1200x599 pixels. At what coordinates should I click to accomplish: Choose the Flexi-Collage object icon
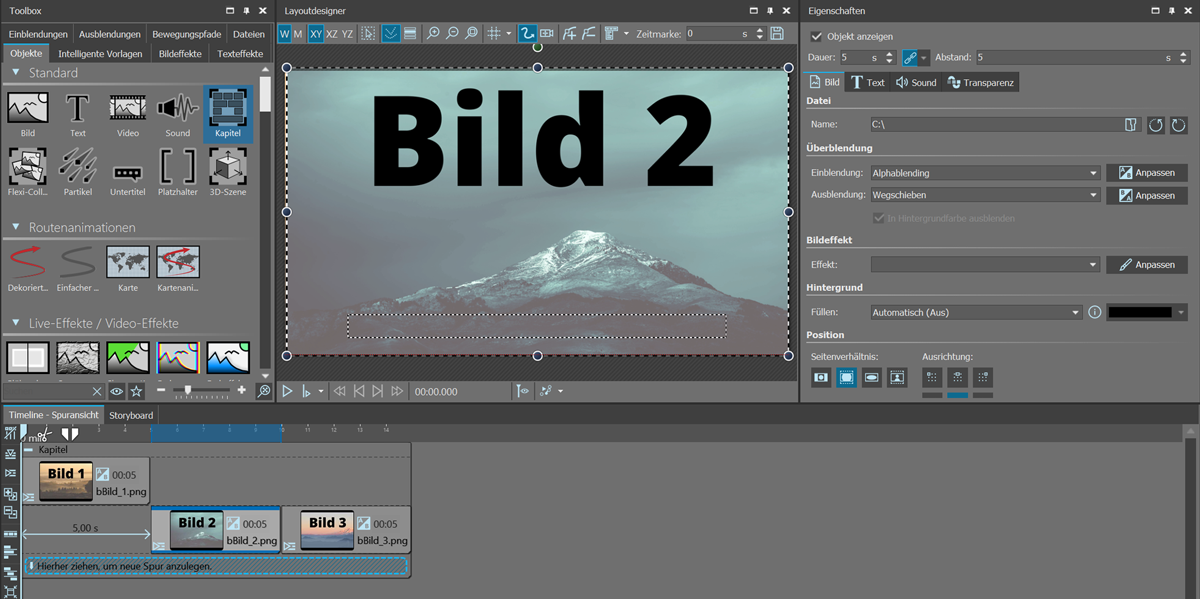28,168
